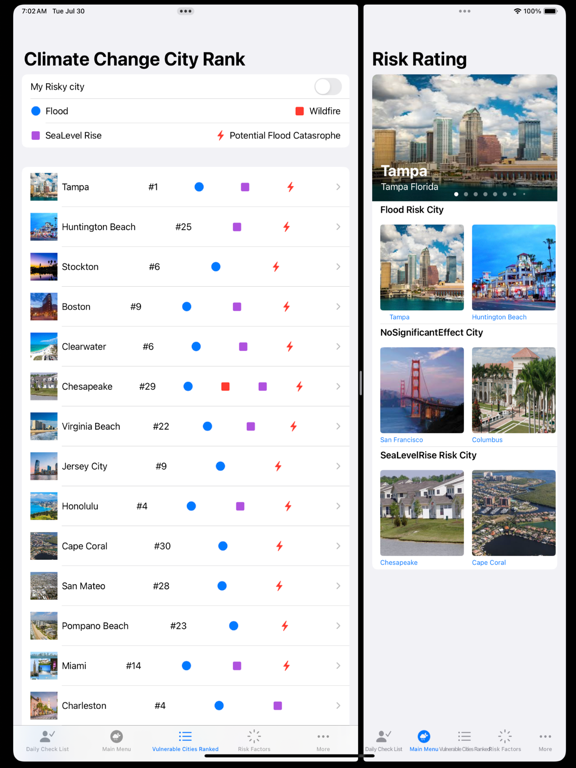Click the purple square in Miami row
This screenshot has height=768, width=576.
click(237, 666)
